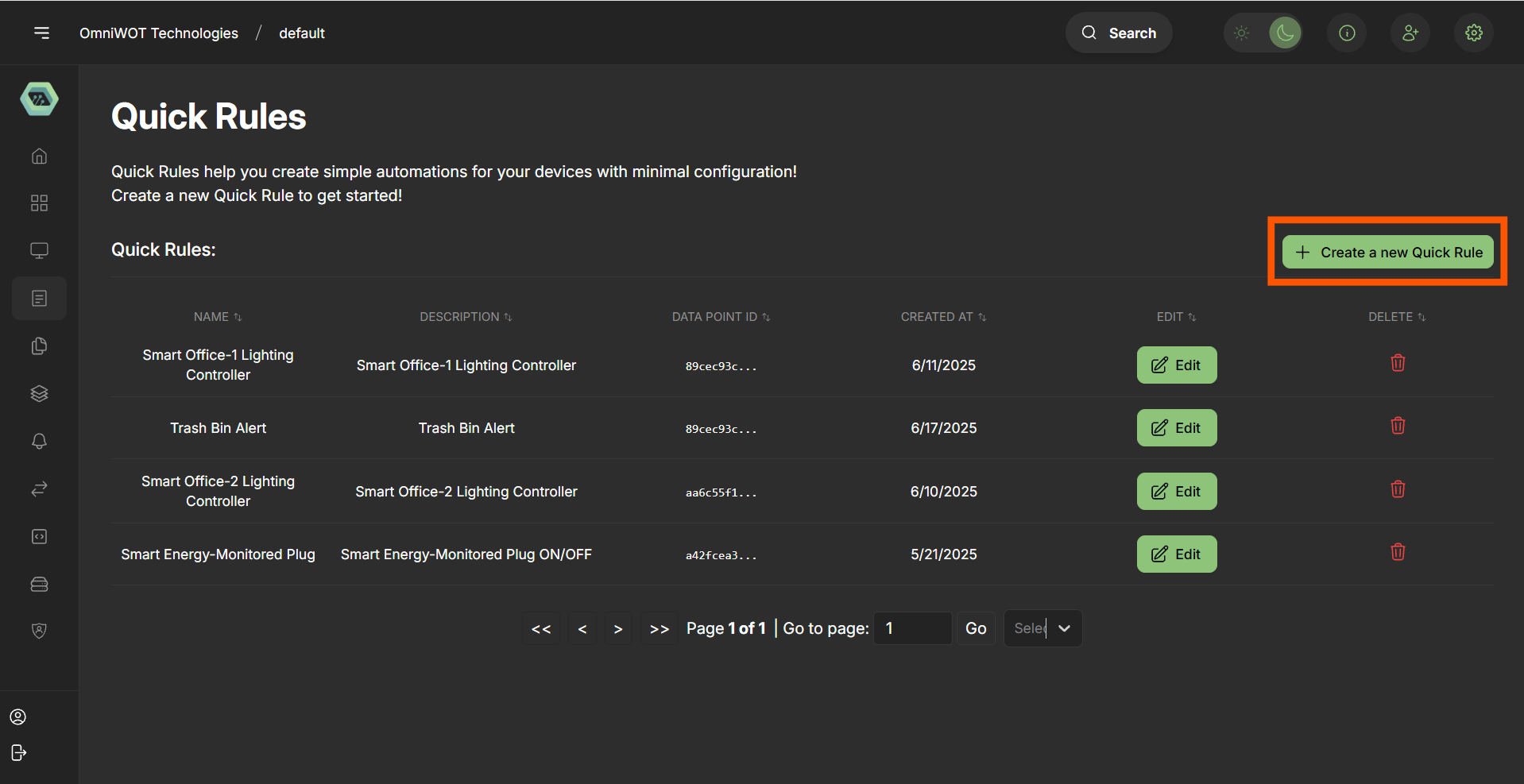Click the OmniWOT hexagon logo
Image resolution: width=1524 pixels, height=784 pixels.
(39, 98)
